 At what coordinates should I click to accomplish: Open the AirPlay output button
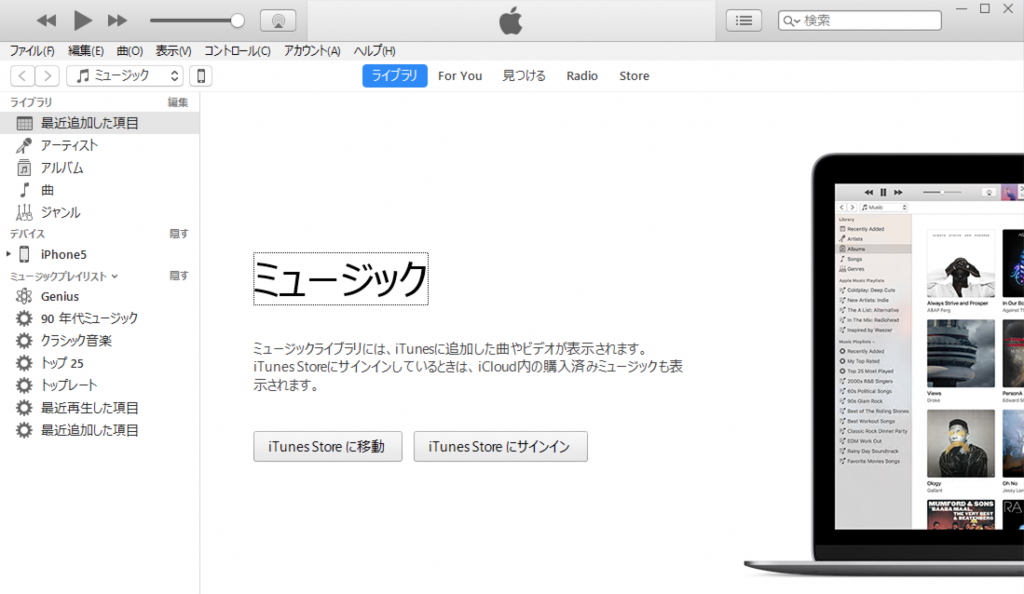[278, 21]
